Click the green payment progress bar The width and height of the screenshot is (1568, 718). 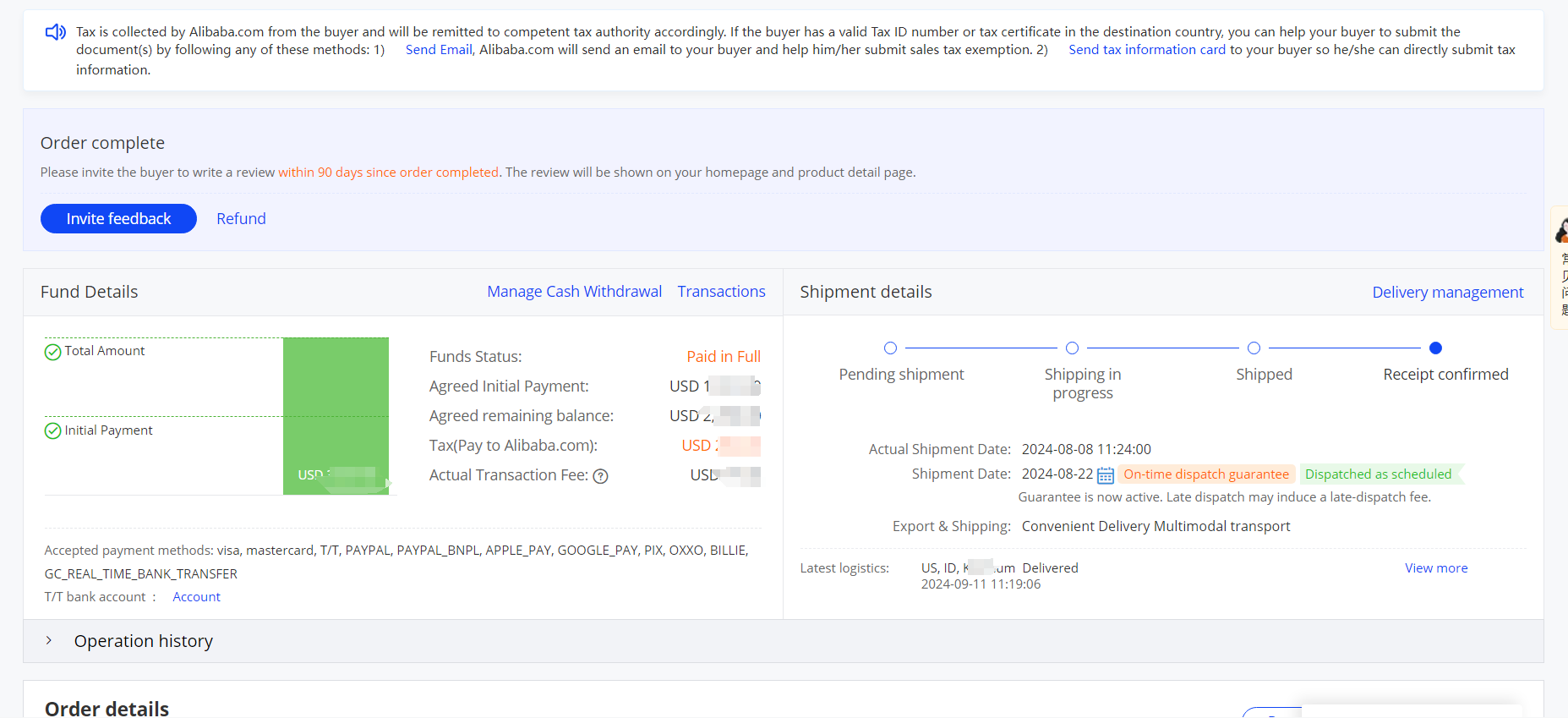click(x=336, y=416)
